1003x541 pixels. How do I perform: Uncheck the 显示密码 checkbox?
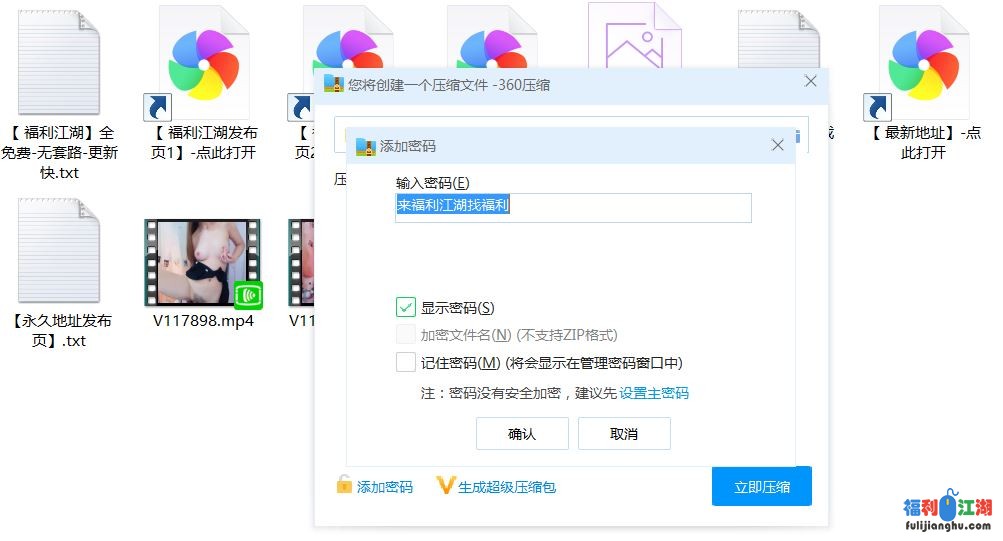coord(406,307)
